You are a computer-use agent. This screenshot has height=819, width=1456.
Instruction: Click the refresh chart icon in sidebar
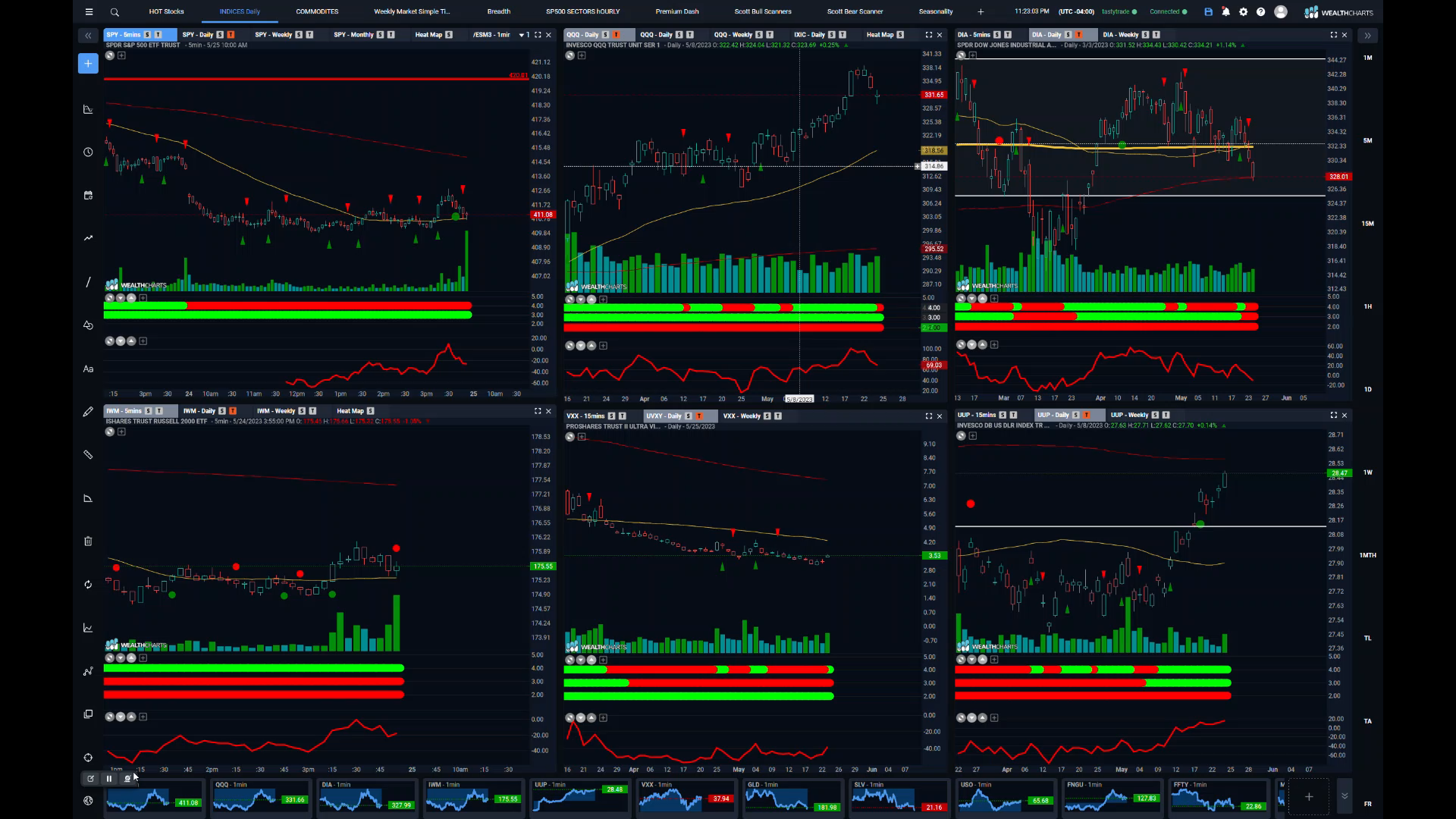click(x=88, y=585)
